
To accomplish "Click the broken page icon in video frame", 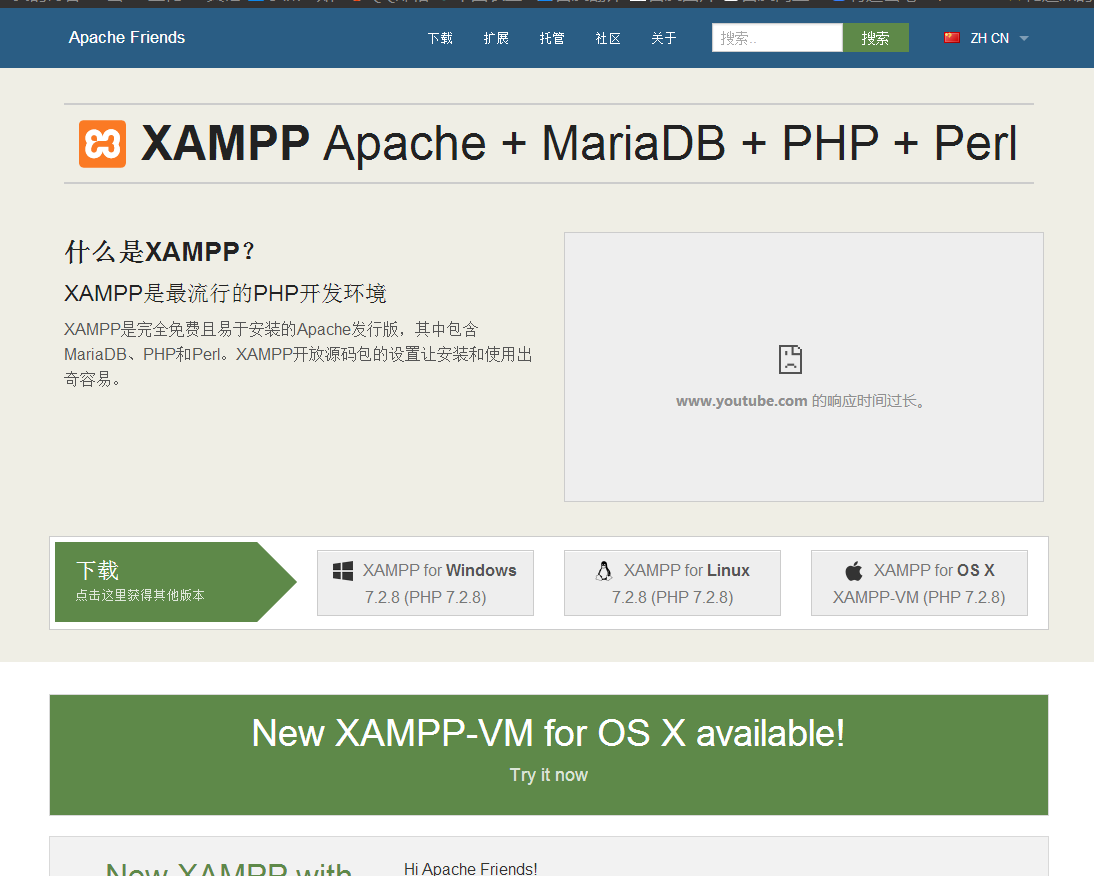I will point(790,359).
